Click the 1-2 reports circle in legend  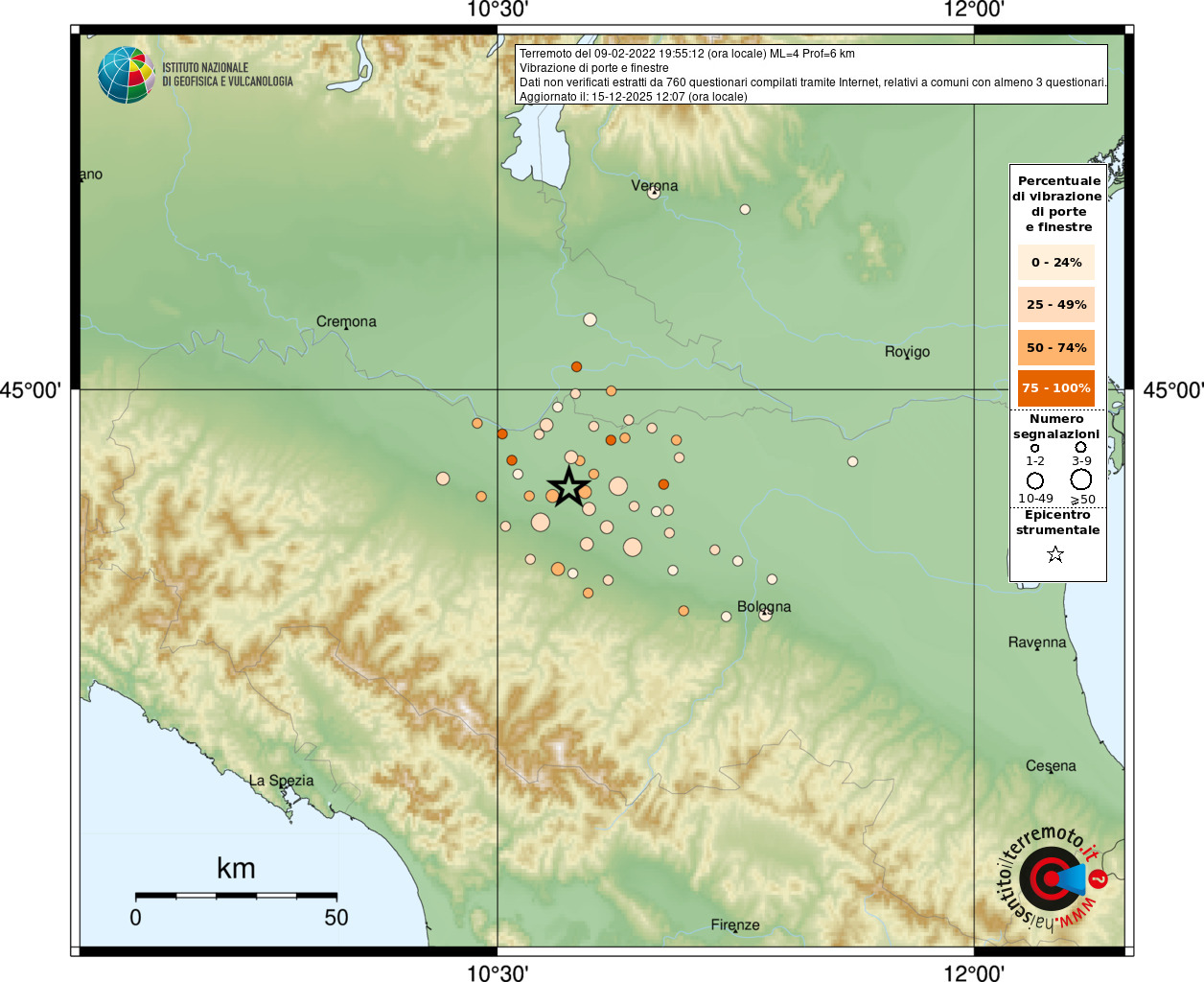[x=1034, y=448]
